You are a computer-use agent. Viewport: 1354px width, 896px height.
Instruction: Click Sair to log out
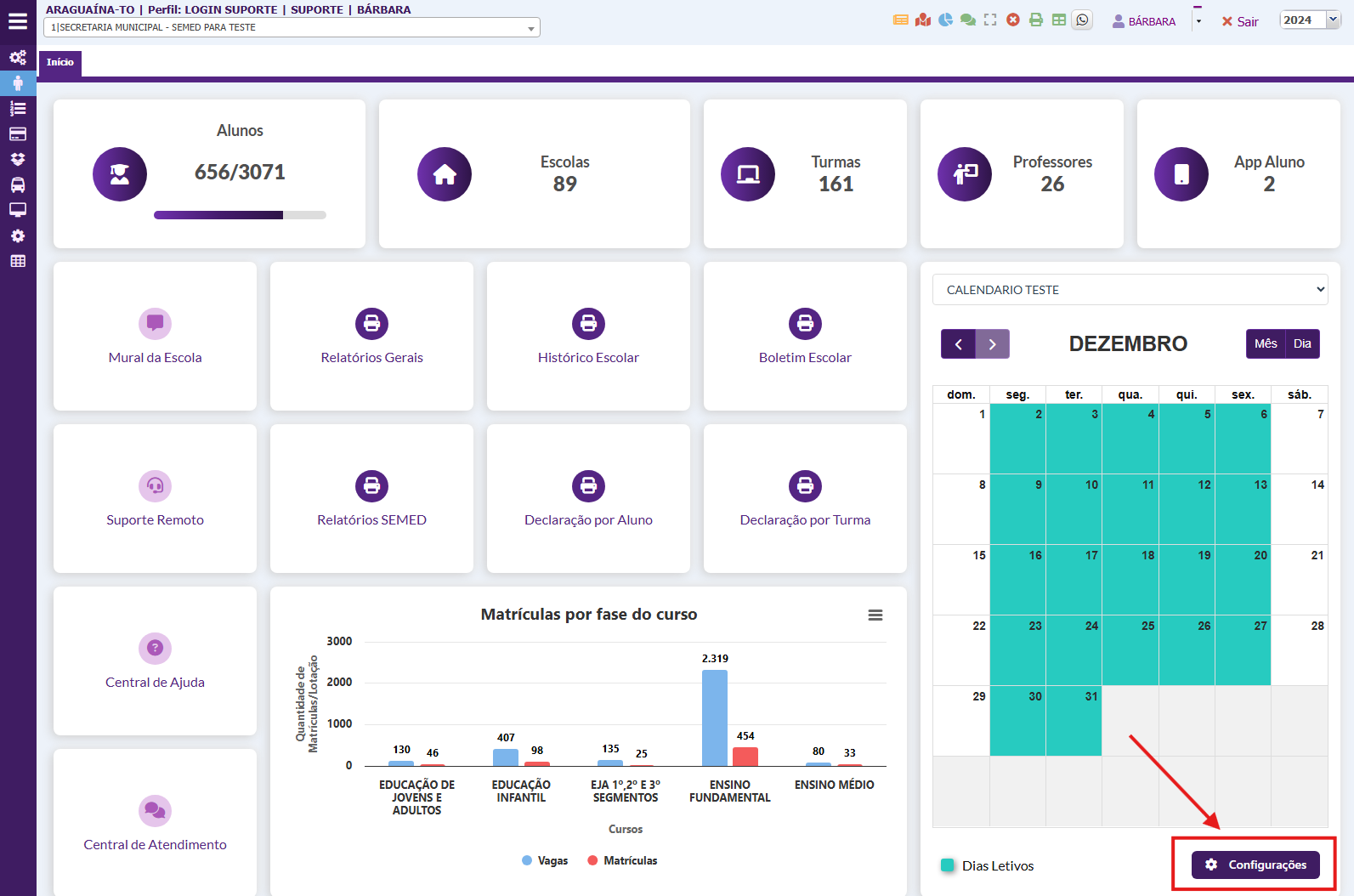(x=1240, y=22)
